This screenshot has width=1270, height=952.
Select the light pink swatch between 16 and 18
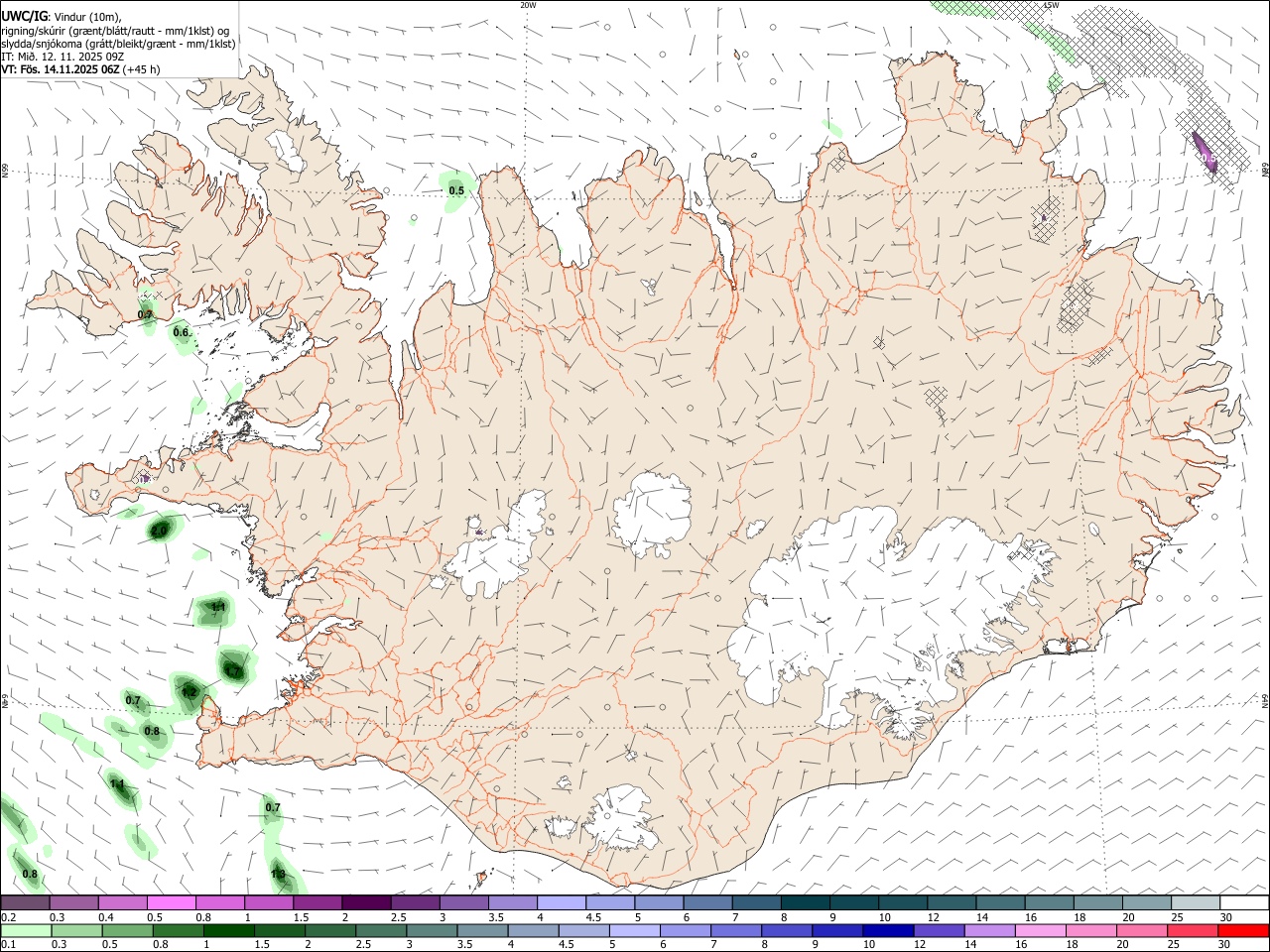click(x=1040, y=931)
